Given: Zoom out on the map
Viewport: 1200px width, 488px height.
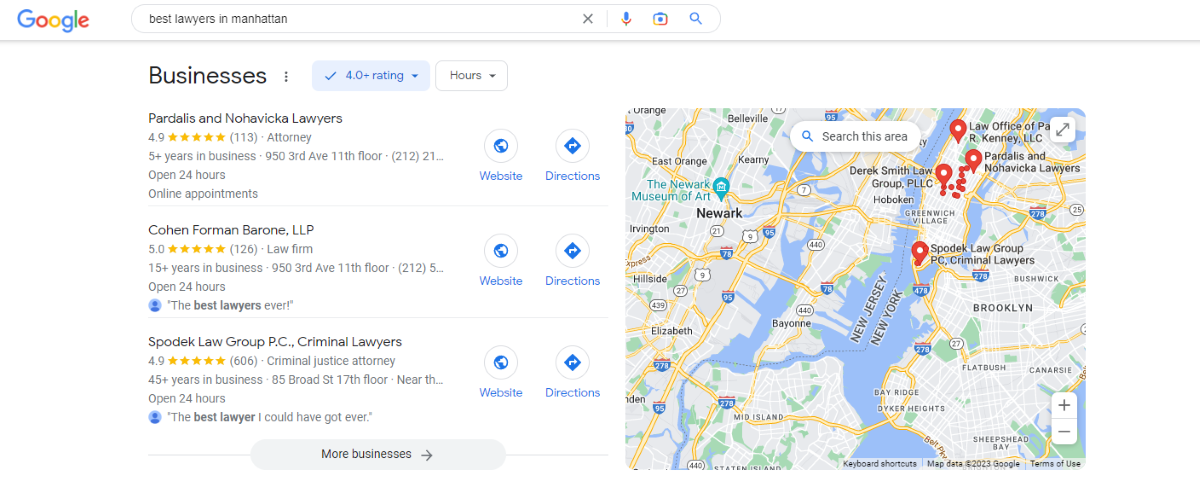Looking at the screenshot, I should pos(1064,432).
